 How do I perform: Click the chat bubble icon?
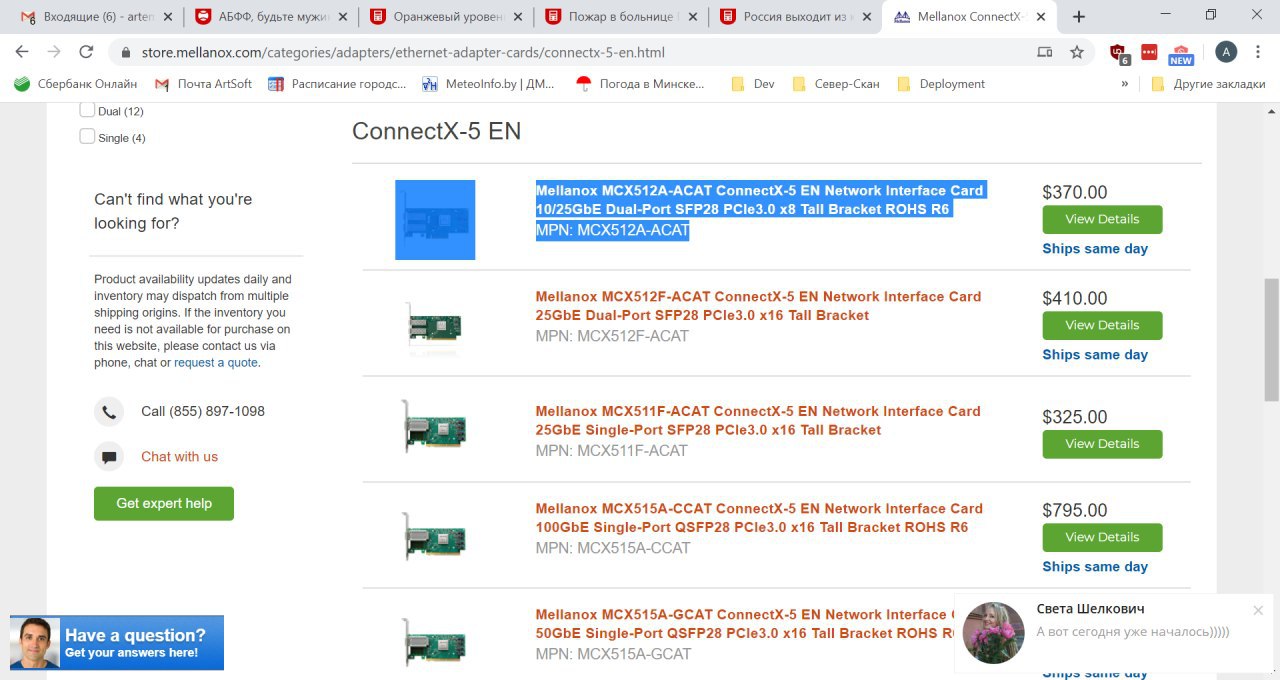click(x=109, y=457)
